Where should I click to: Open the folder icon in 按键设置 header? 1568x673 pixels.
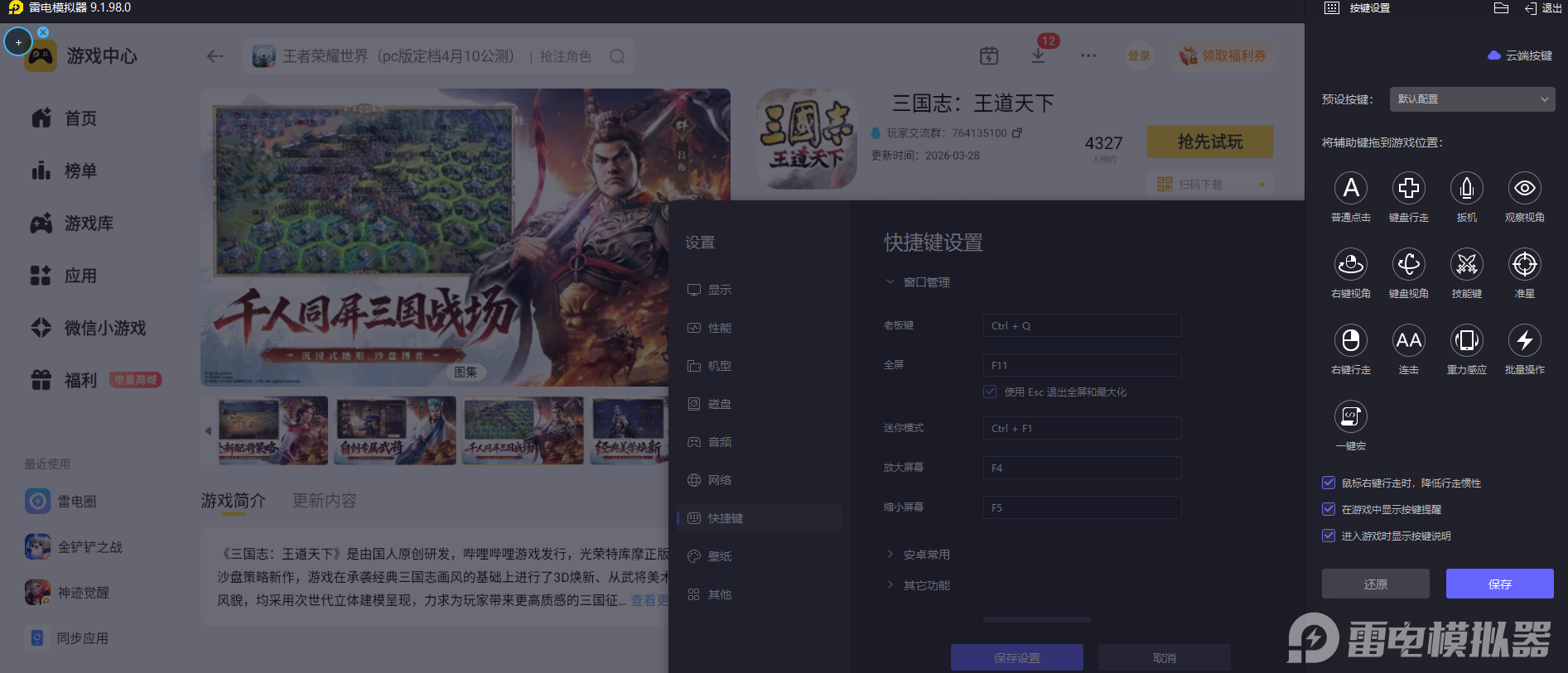tap(1501, 8)
